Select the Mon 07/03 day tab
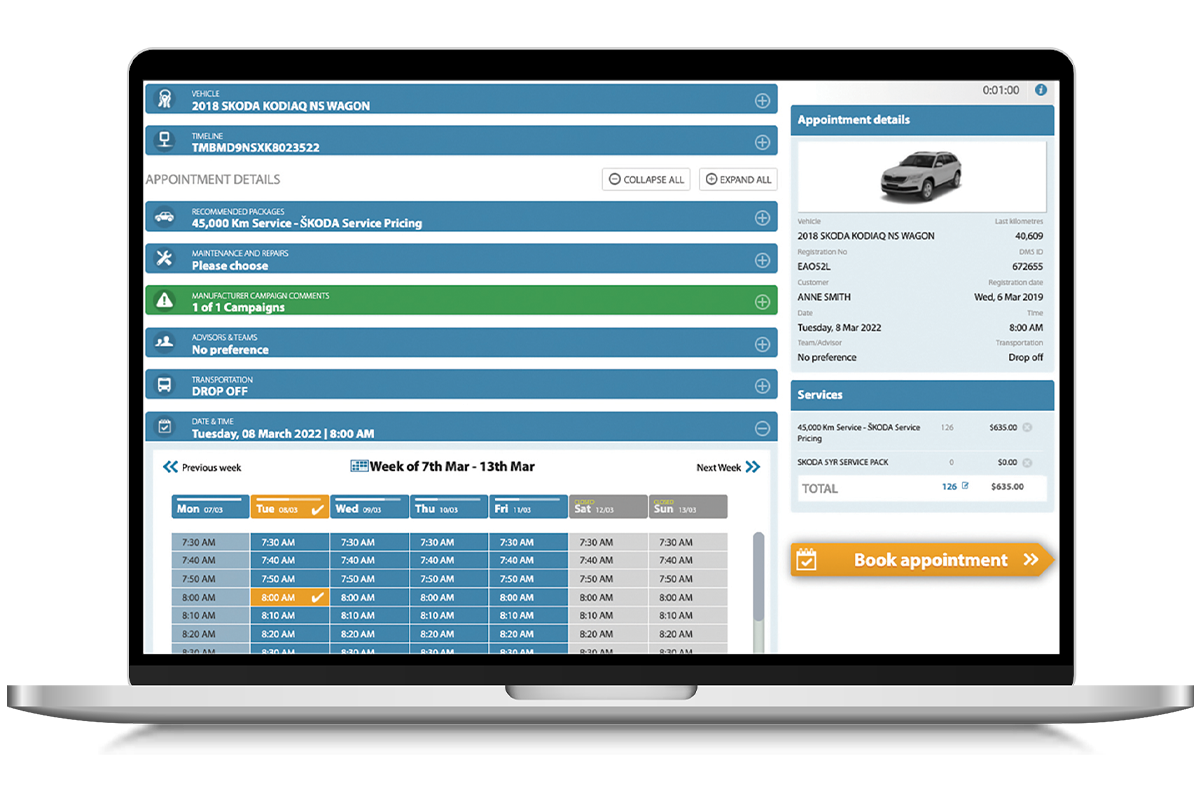Screen dimensions: 1200x800 [x=210, y=508]
